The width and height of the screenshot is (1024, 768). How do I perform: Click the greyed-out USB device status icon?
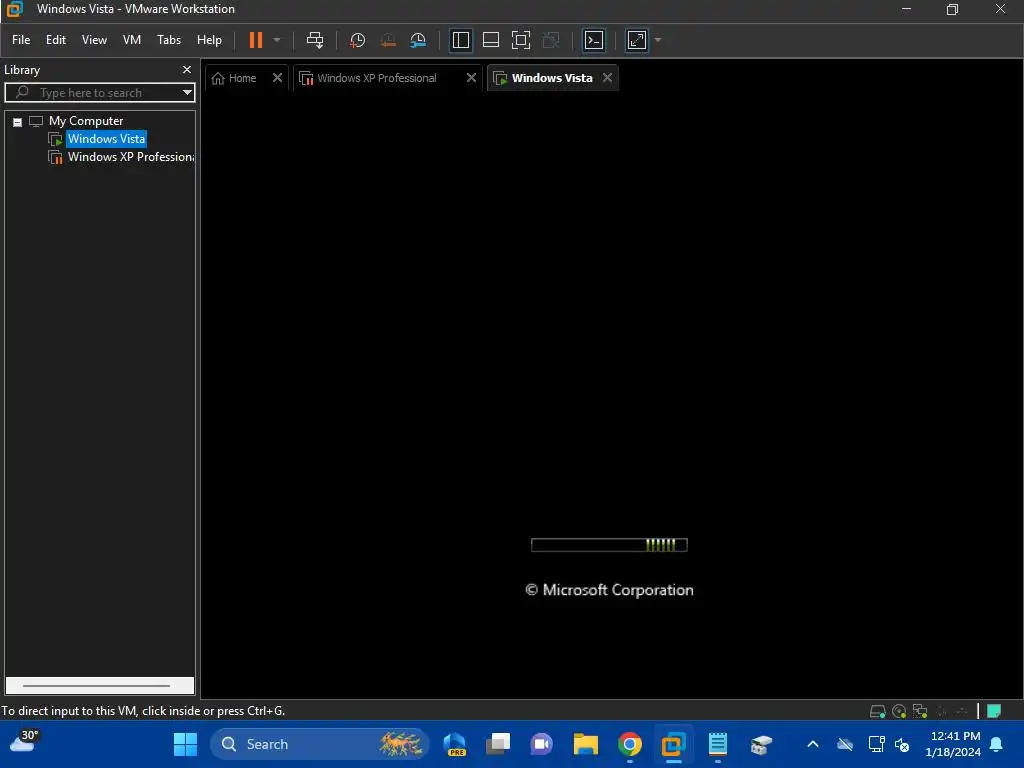pos(942,711)
